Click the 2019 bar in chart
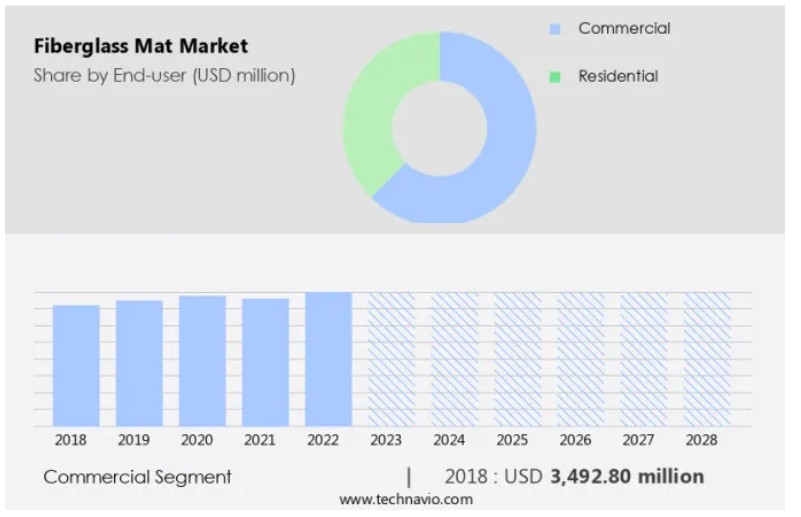This screenshot has height=517, width=801. tap(139, 363)
